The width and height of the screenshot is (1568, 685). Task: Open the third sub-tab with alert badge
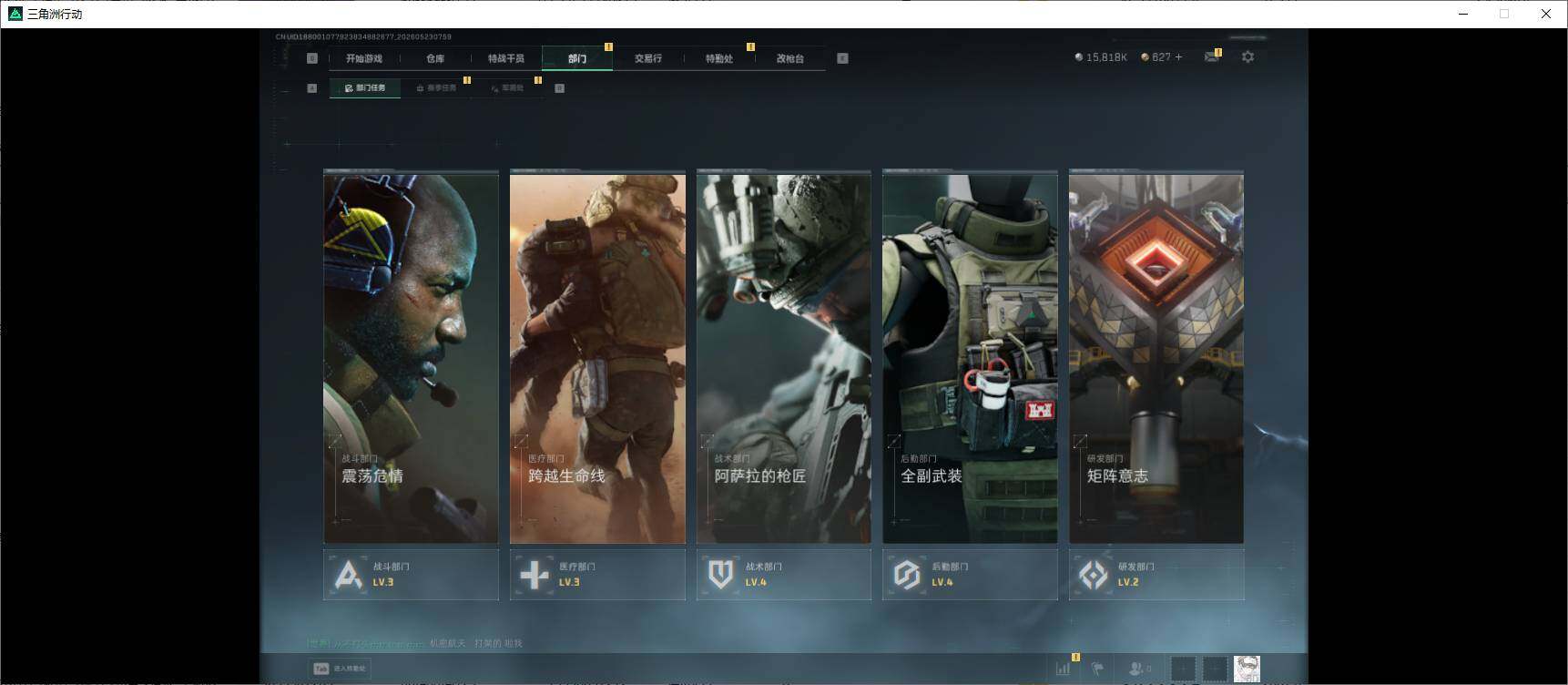pyautogui.click(x=507, y=88)
